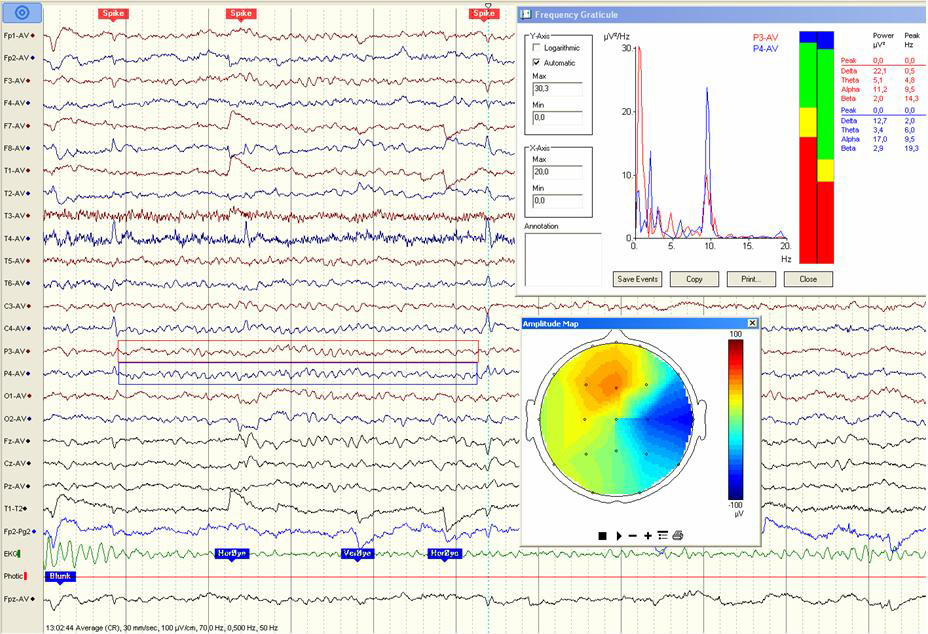This screenshot has width=928, height=634.
Task: Click the minus icon under the amplitude map
Action: [x=632, y=536]
